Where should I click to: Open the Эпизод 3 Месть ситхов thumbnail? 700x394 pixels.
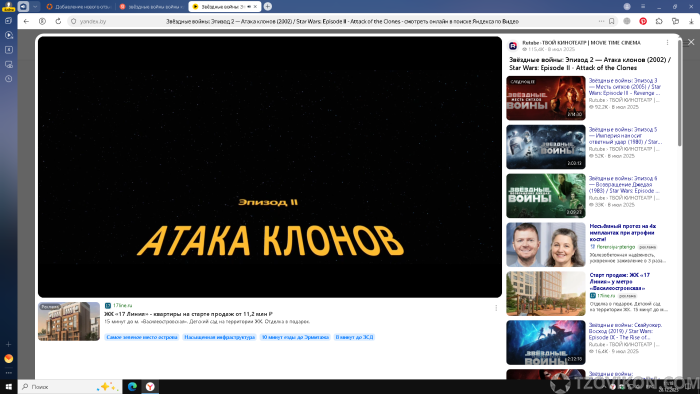(546, 98)
